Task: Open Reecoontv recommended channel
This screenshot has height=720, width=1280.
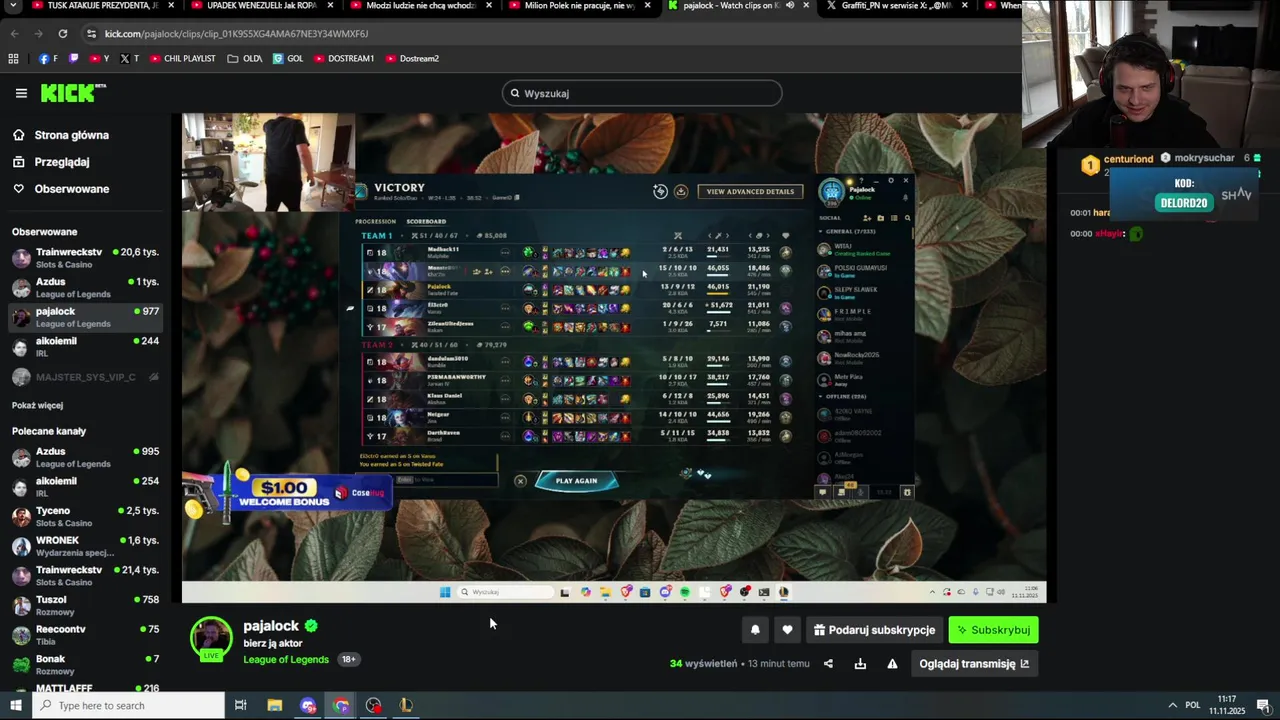Action: [x=86, y=635]
